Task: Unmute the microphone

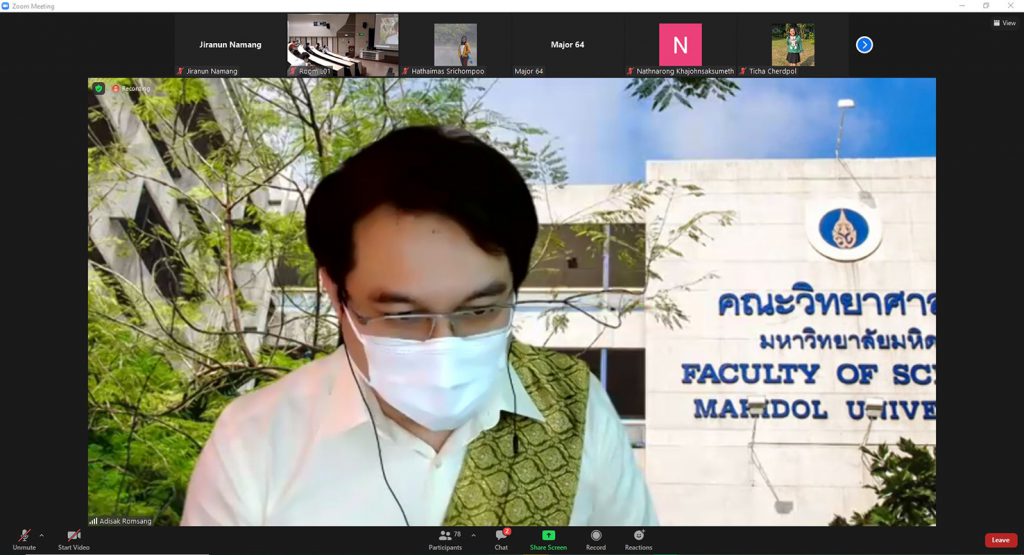Action: point(24,538)
